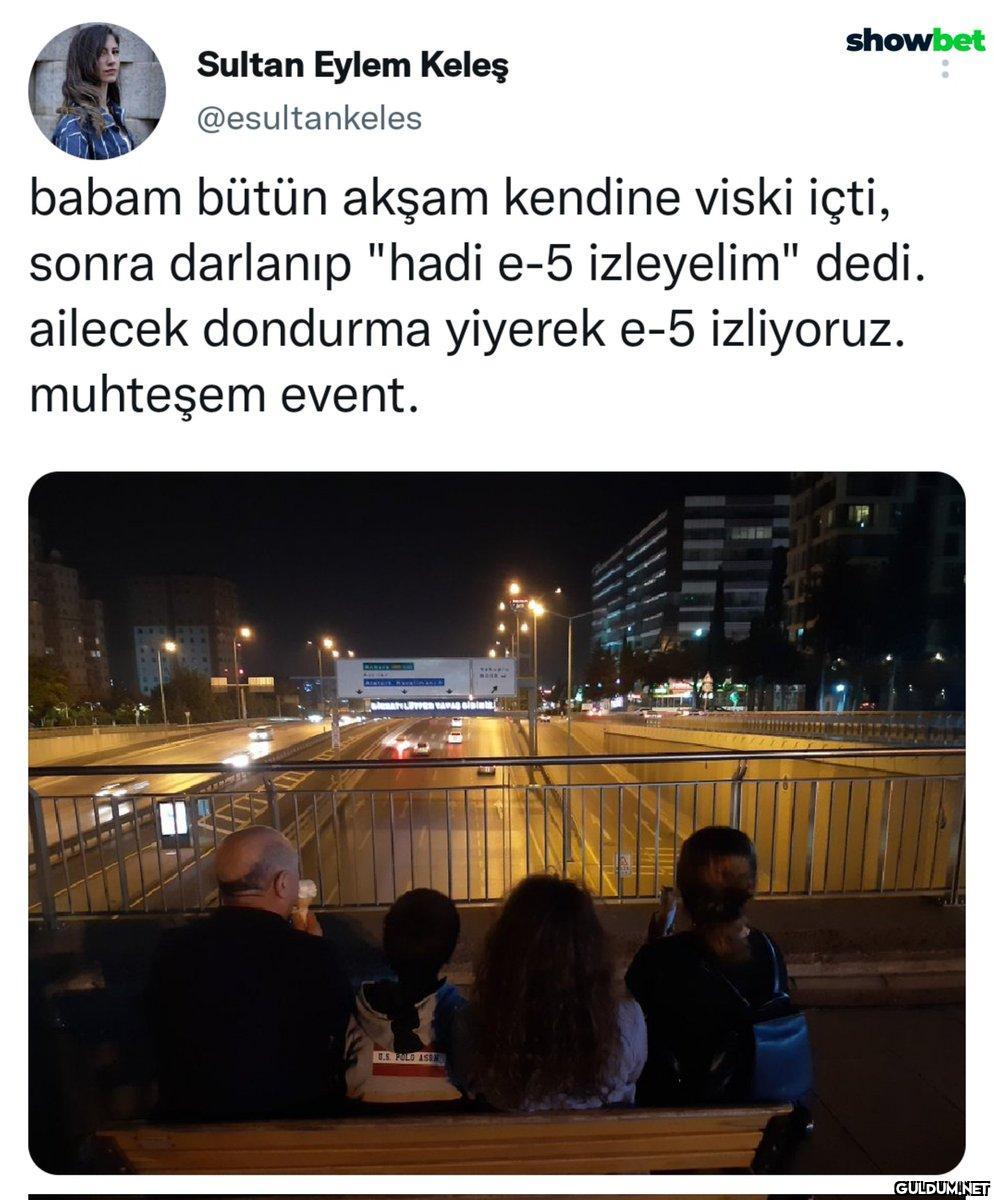The image size is (994, 1200).
Task: Click the lit office building in photo
Action: click(x=691, y=575)
